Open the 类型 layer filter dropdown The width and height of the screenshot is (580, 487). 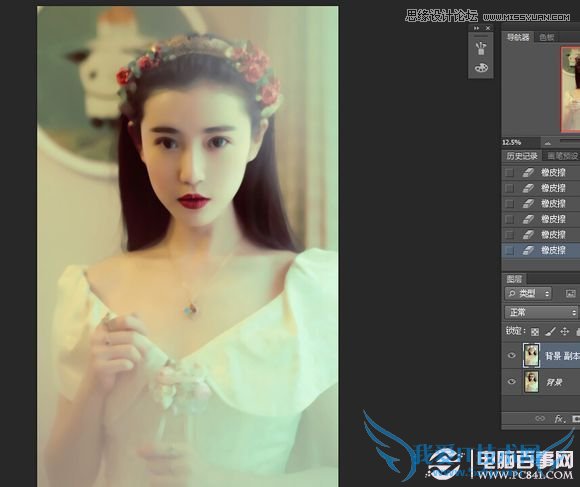[528, 294]
